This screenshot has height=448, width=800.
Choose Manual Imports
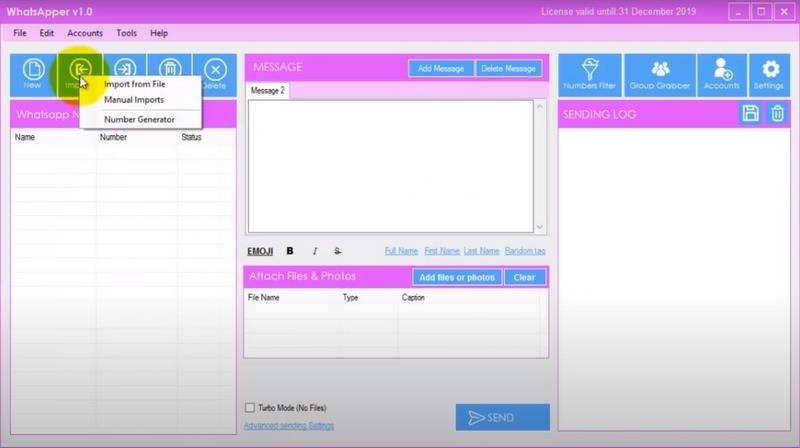pyautogui.click(x=134, y=100)
